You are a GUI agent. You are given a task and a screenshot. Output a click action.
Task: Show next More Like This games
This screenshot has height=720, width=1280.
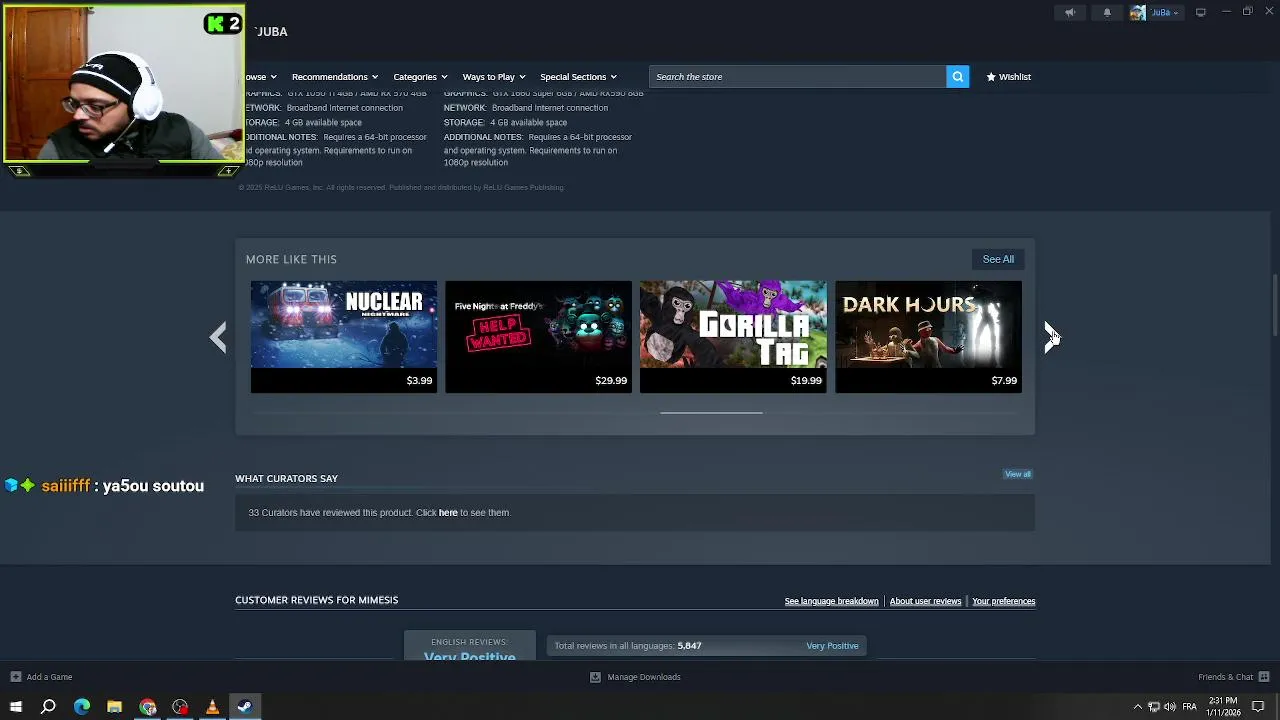(1051, 337)
